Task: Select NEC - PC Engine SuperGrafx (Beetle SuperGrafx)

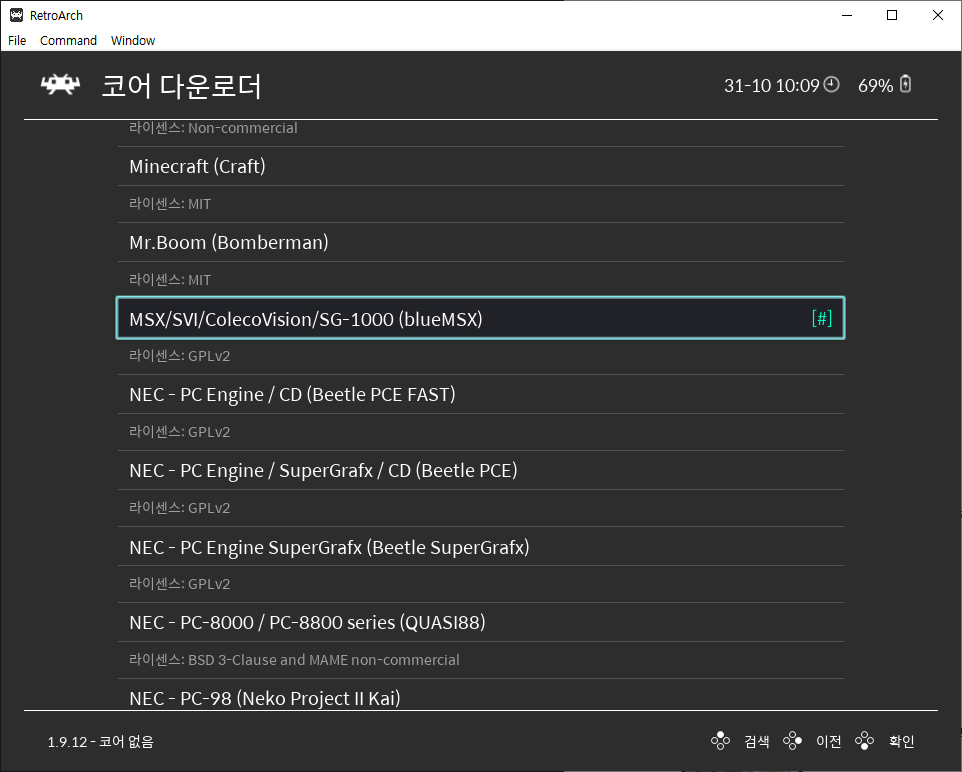Action: coord(481,546)
